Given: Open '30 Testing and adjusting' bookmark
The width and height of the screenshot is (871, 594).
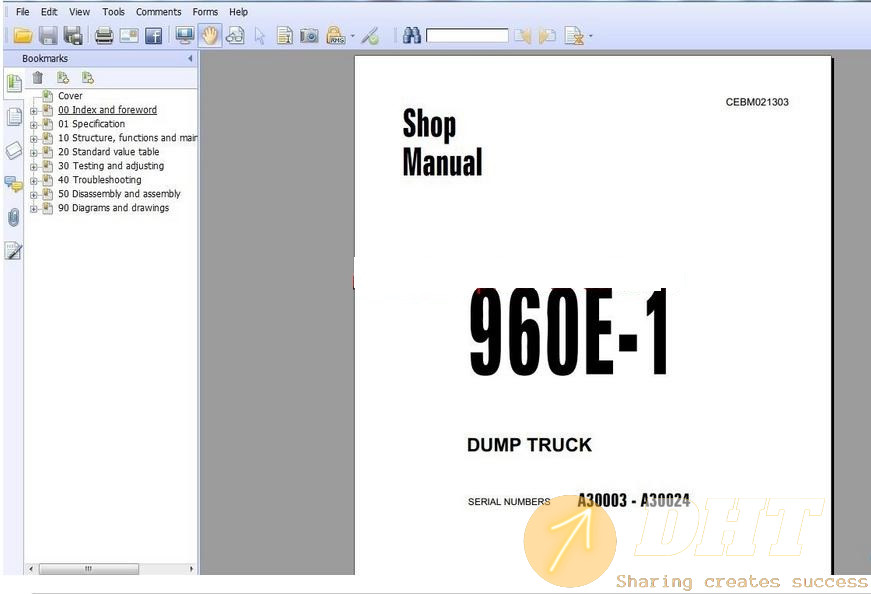Looking at the screenshot, I should pos(111,166).
